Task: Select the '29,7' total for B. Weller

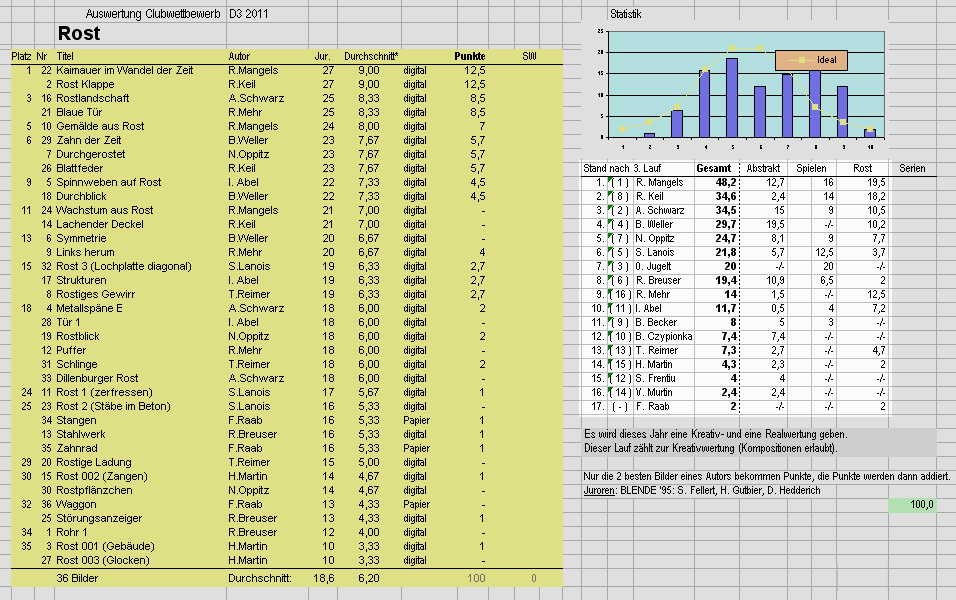Action: [726, 225]
